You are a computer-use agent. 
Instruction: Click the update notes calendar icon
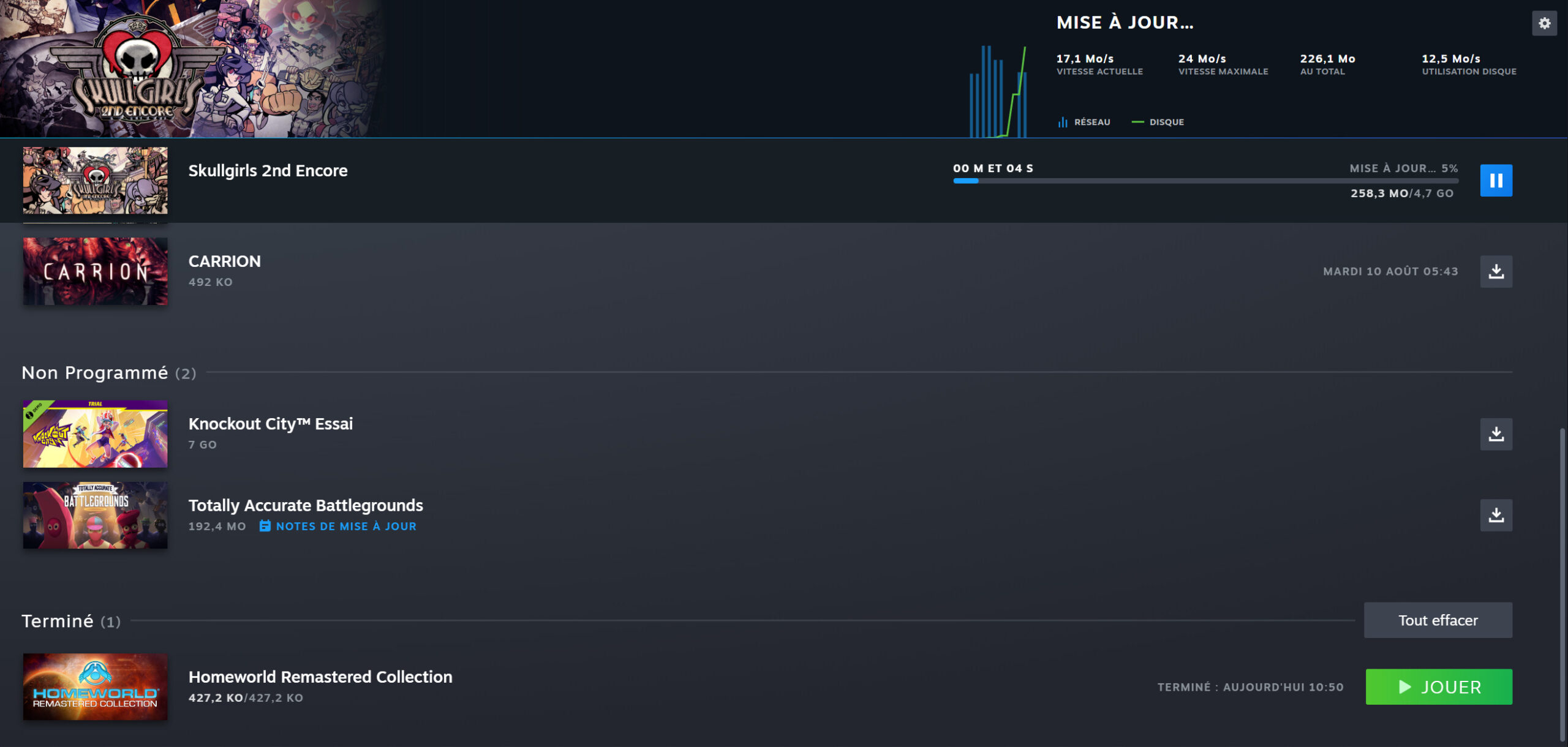click(265, 526)
